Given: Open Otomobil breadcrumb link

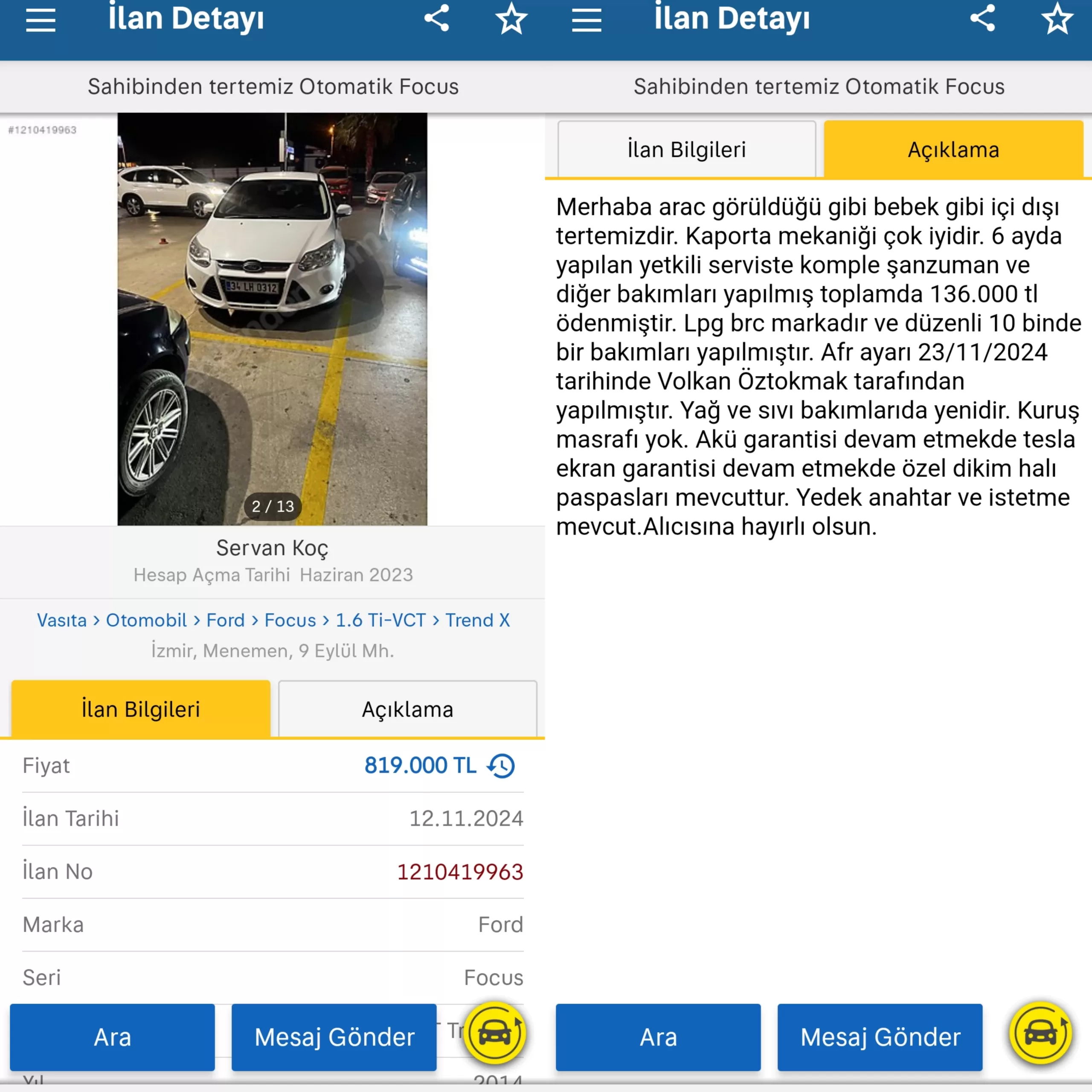Looking at the screenshot, I should pyautogui.click(x=146, y=620).
